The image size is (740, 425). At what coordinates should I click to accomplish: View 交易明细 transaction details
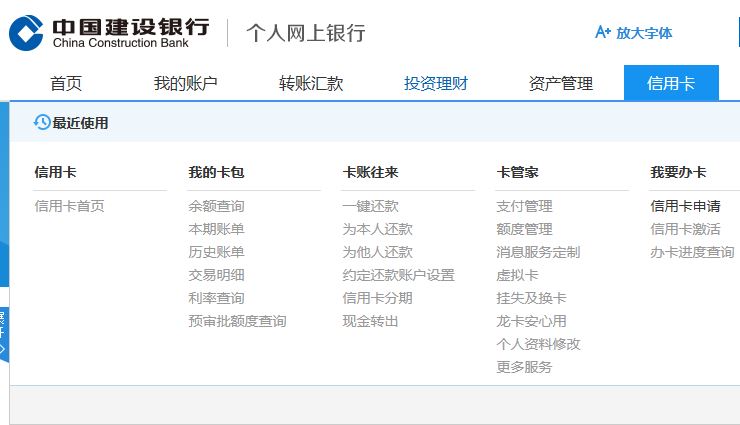216,275
